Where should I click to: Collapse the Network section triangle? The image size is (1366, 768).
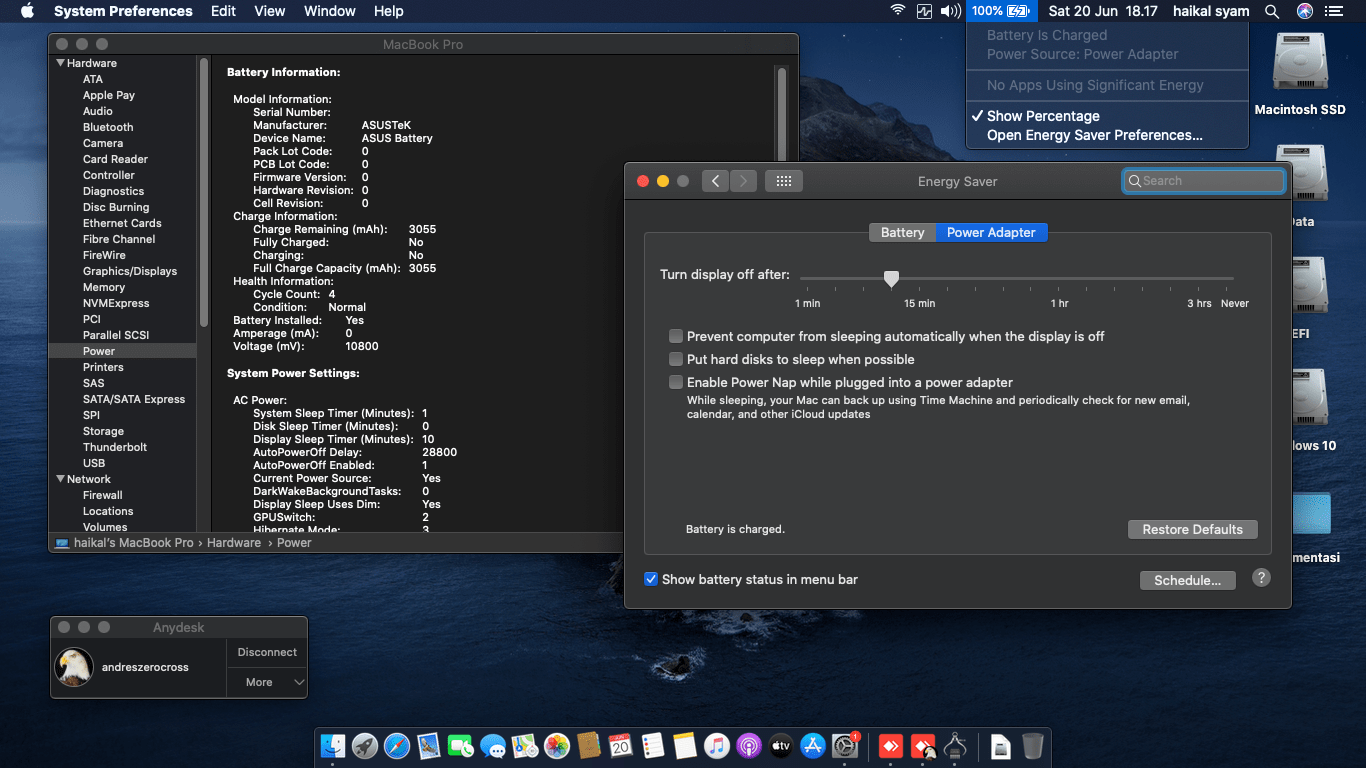[x=60, y=479]
